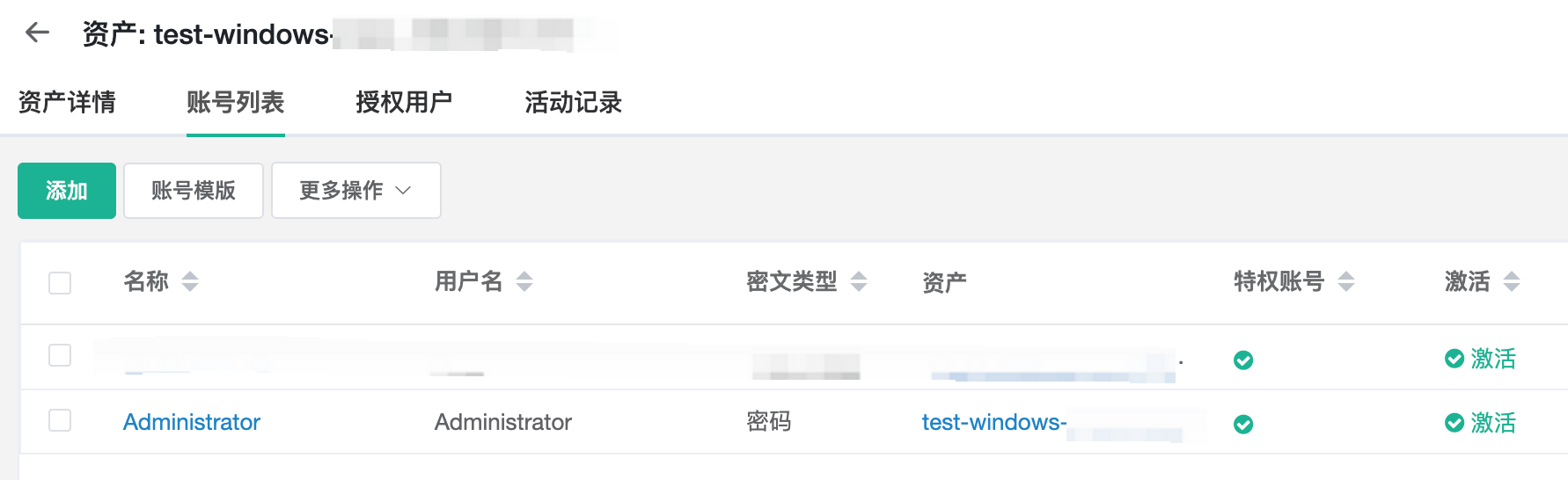Open the 活动记录 tab
Screen dimensions: 1568x480
pos(574,102)
